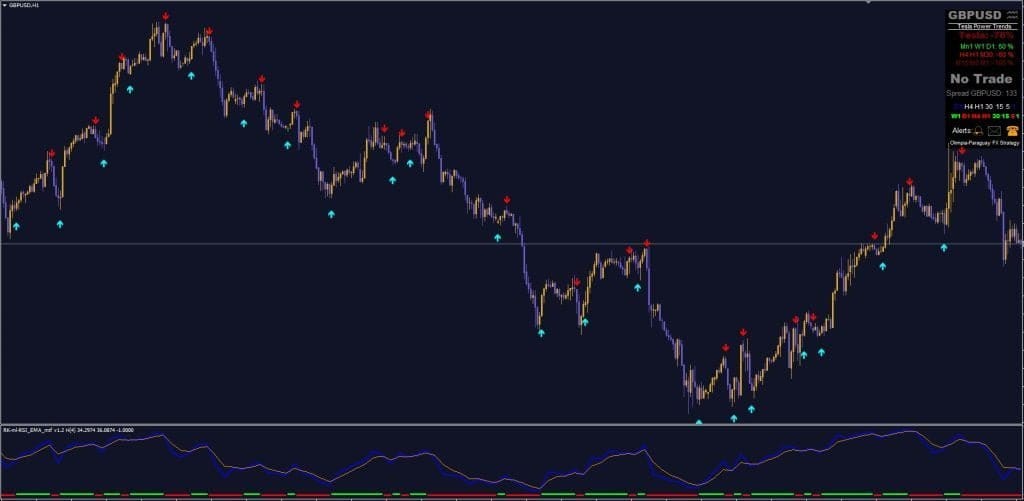Click the GBPUSD,H1 chart symbol label
The height and width of the screenshot is (501, 1024).
click(x=25, y=5)
